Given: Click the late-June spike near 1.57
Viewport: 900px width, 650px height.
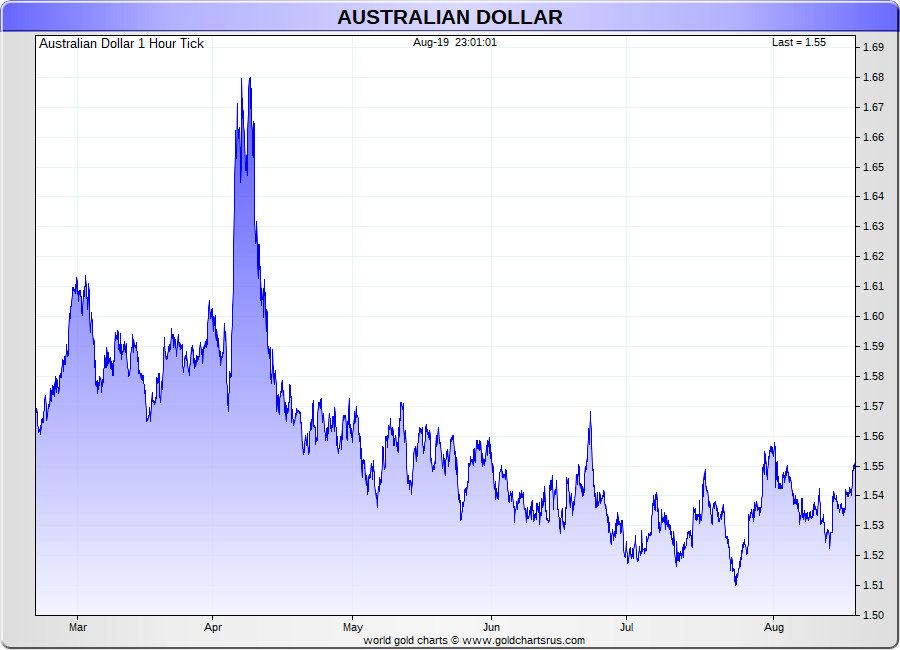Looking at the screenshot, I should 590,413.
